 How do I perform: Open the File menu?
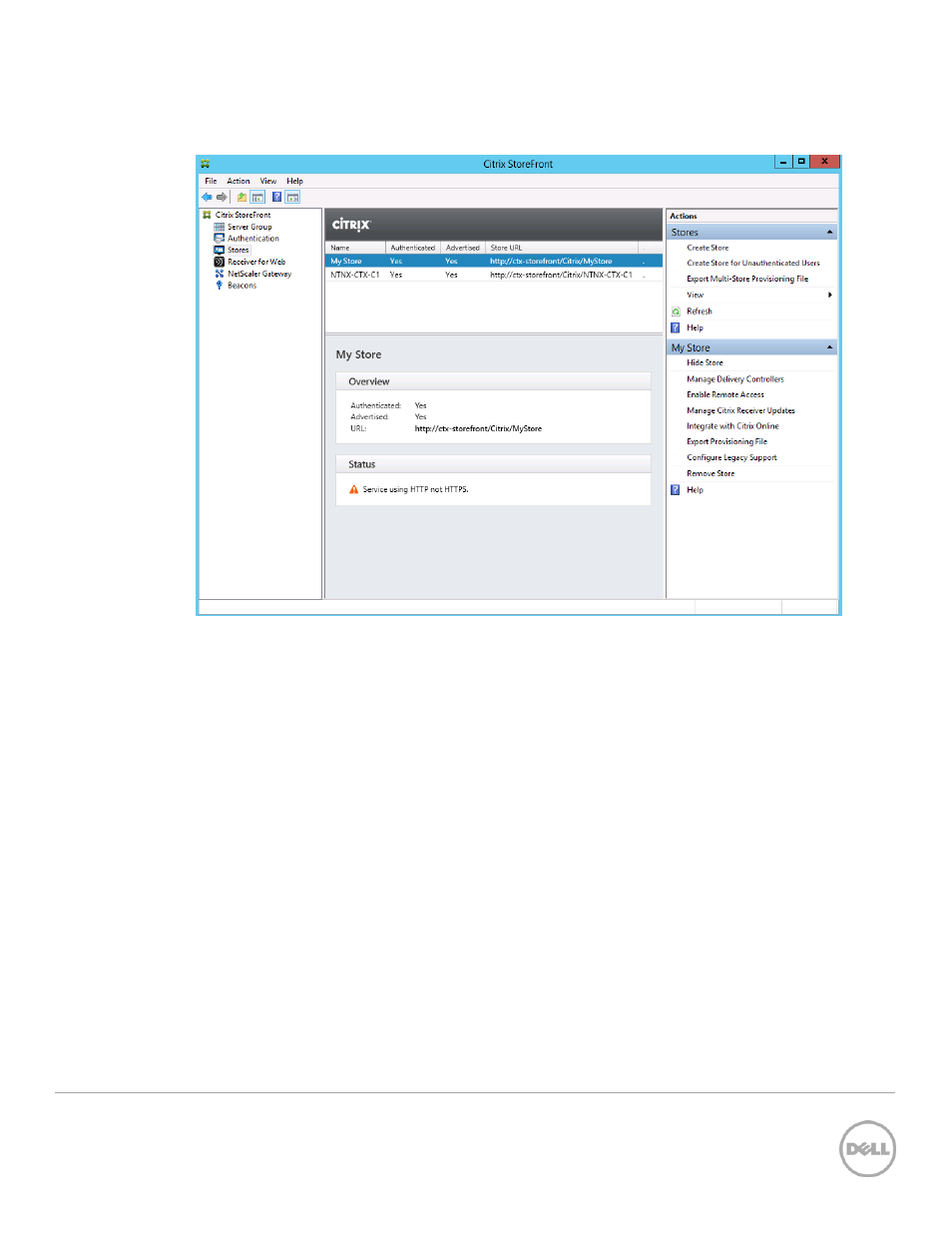[211, 181]
